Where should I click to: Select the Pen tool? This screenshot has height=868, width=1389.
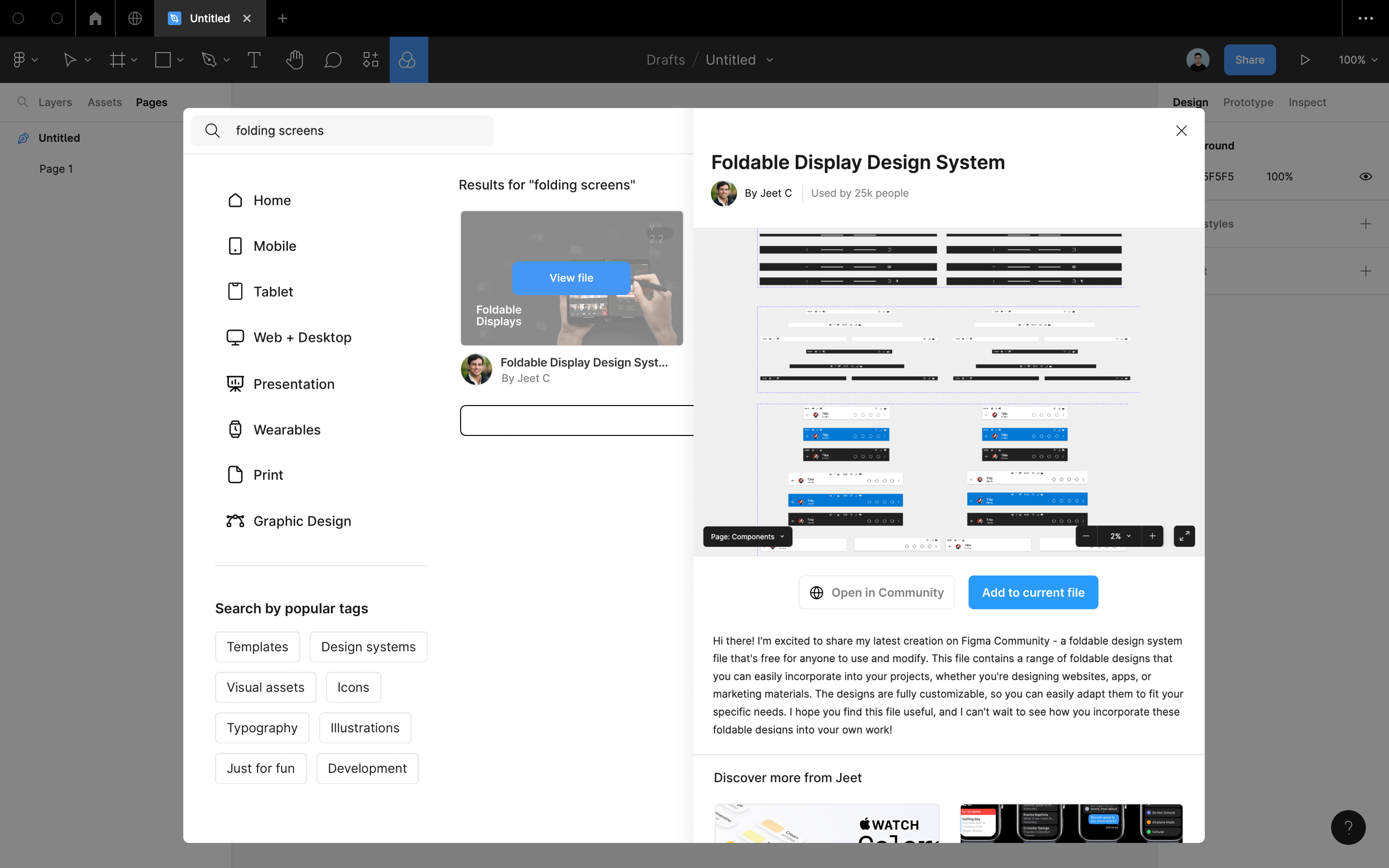[x=209, y=60]
